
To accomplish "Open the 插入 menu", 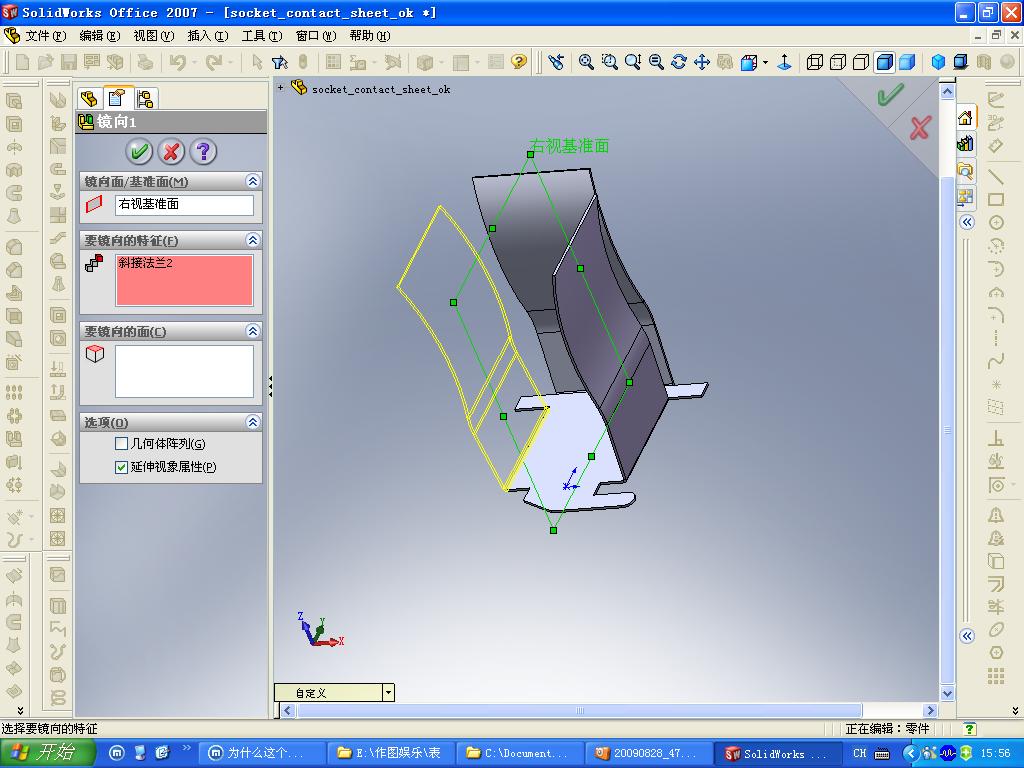I will pos(208,35).
